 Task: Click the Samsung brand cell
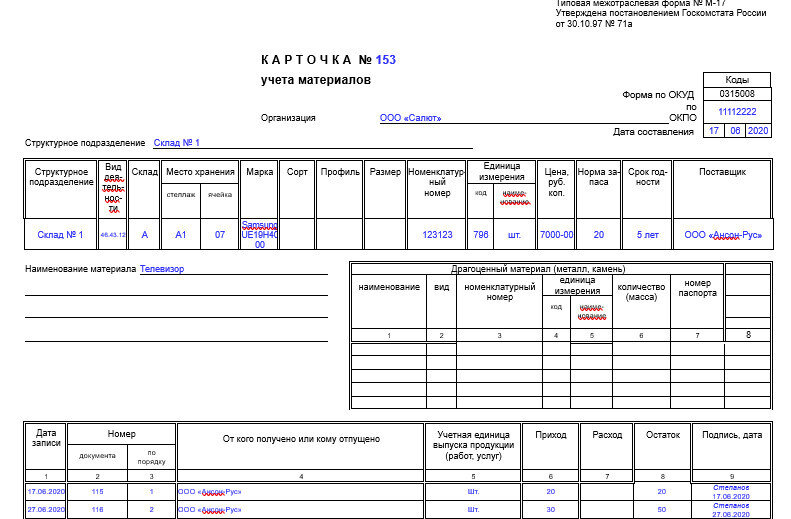coord(259,235)
